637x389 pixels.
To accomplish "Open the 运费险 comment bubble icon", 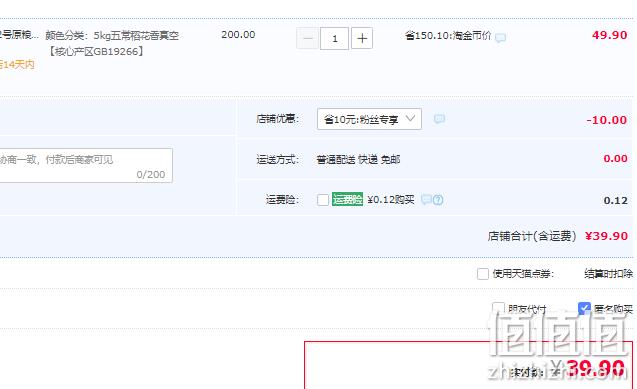I will pos(426,199).
